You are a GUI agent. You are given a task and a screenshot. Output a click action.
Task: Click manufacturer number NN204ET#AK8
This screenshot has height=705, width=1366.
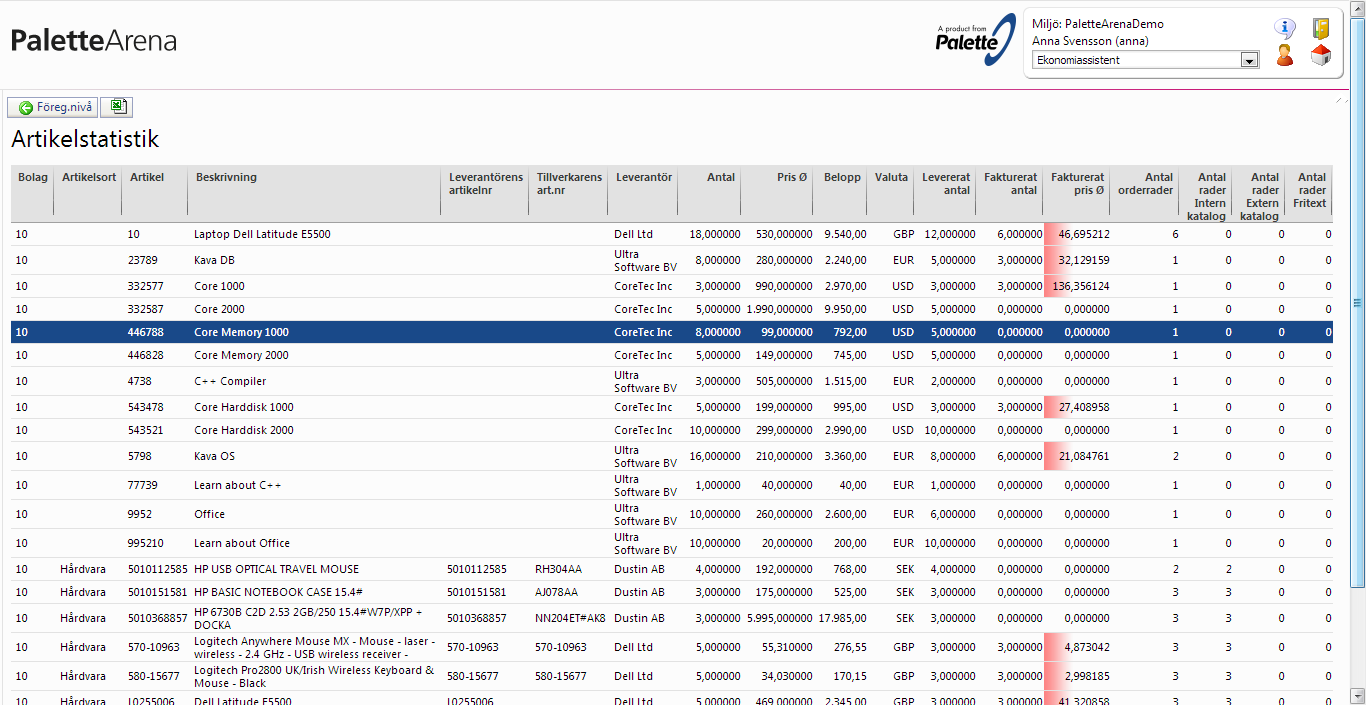(570, 618)
